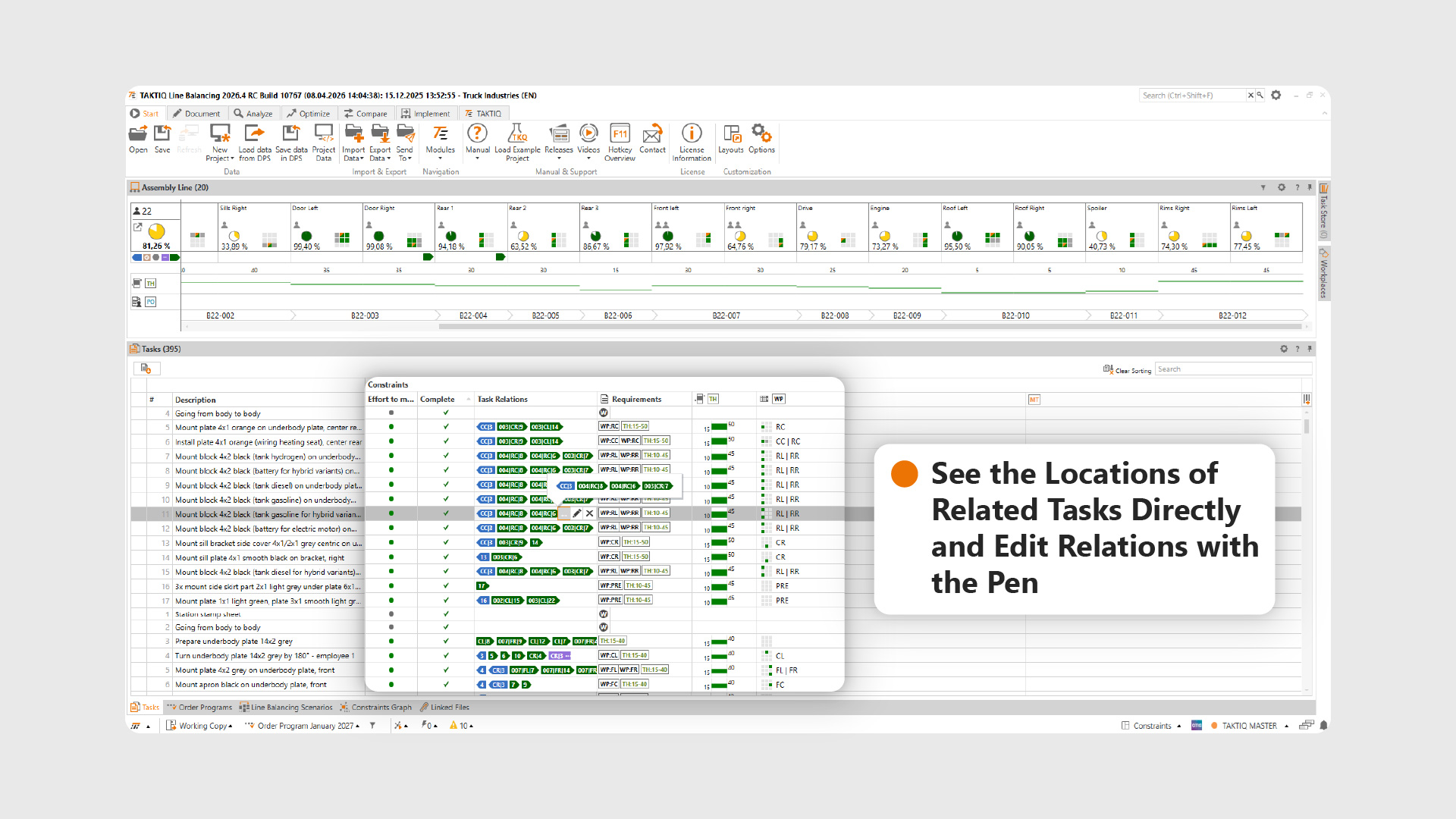1456x819 pixels.
Task: Click the pen icon to edit relations
Action: 576,513
